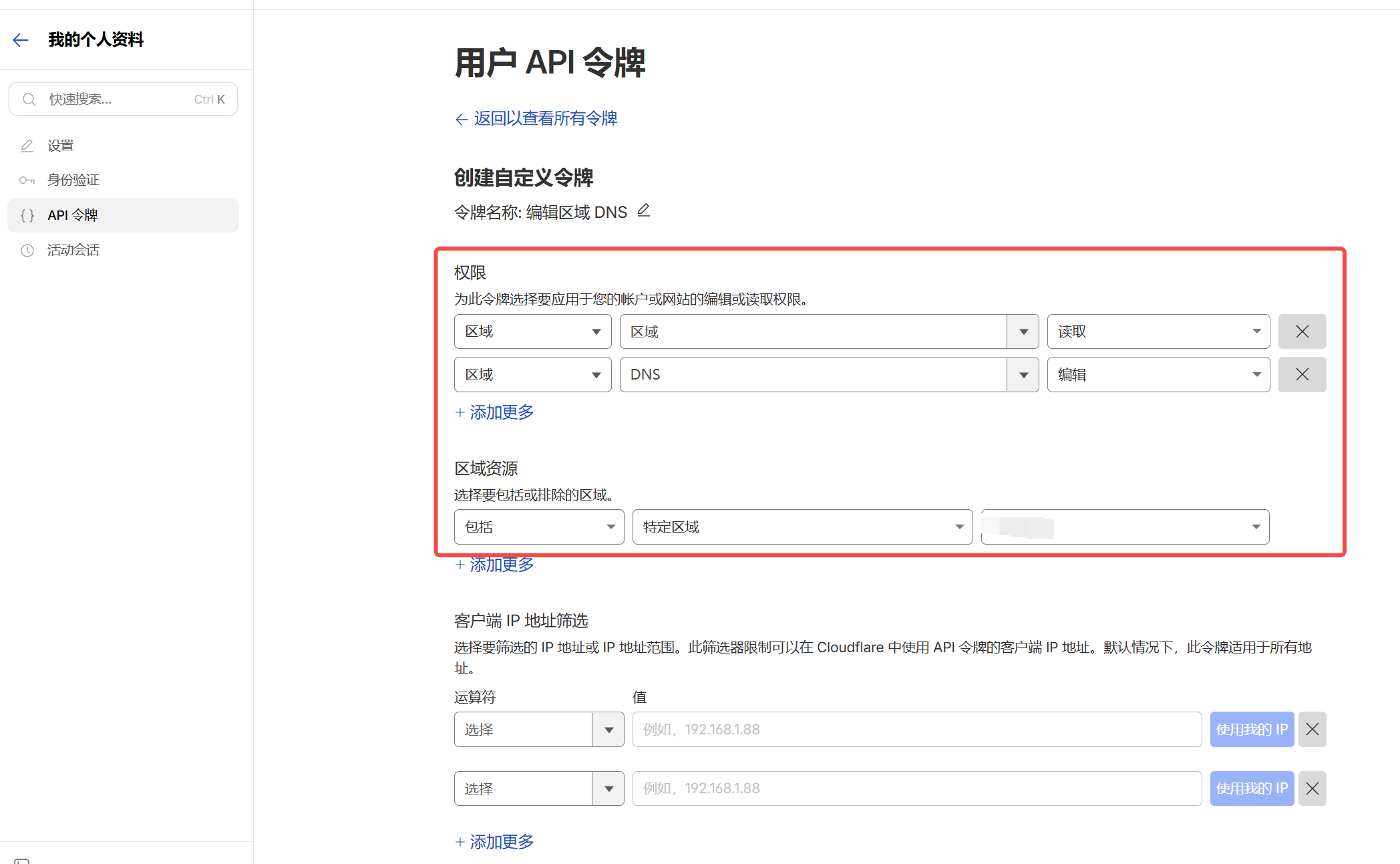The width and height of the screenshot is (1400, 864).
Task: Click first 使用我的 IP button
Action: tap(1251, 729)
